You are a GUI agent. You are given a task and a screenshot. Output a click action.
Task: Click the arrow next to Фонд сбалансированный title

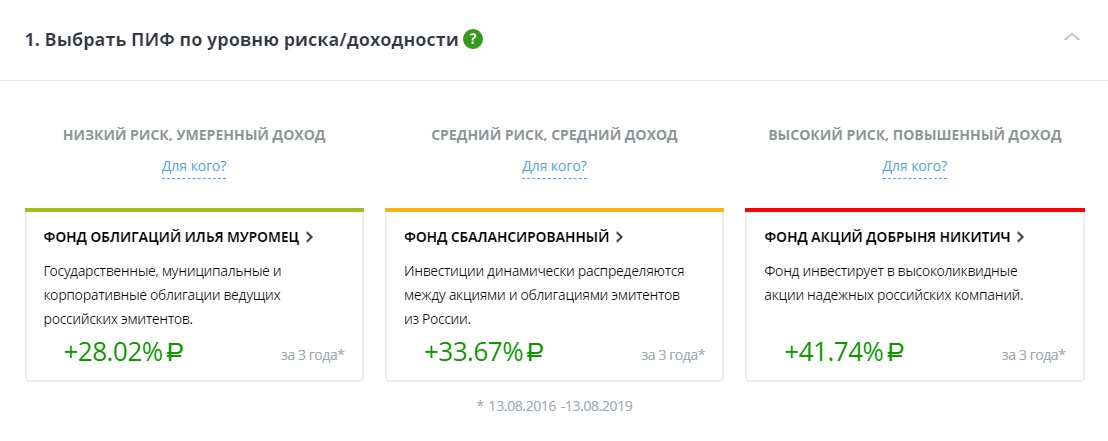(619, 237)
